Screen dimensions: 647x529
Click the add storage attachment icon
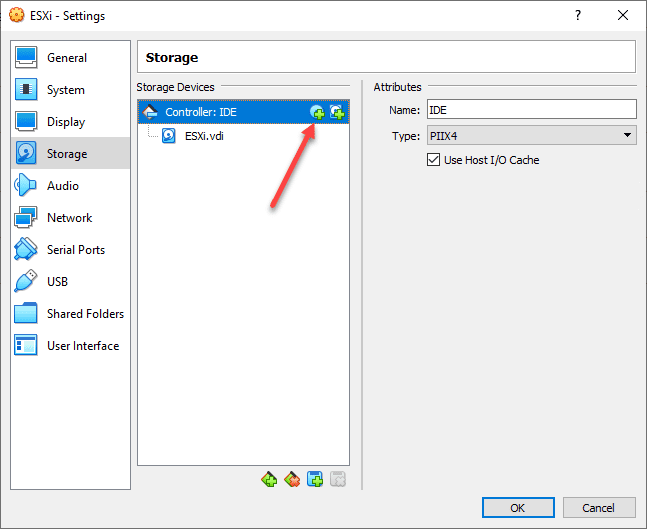315,479
